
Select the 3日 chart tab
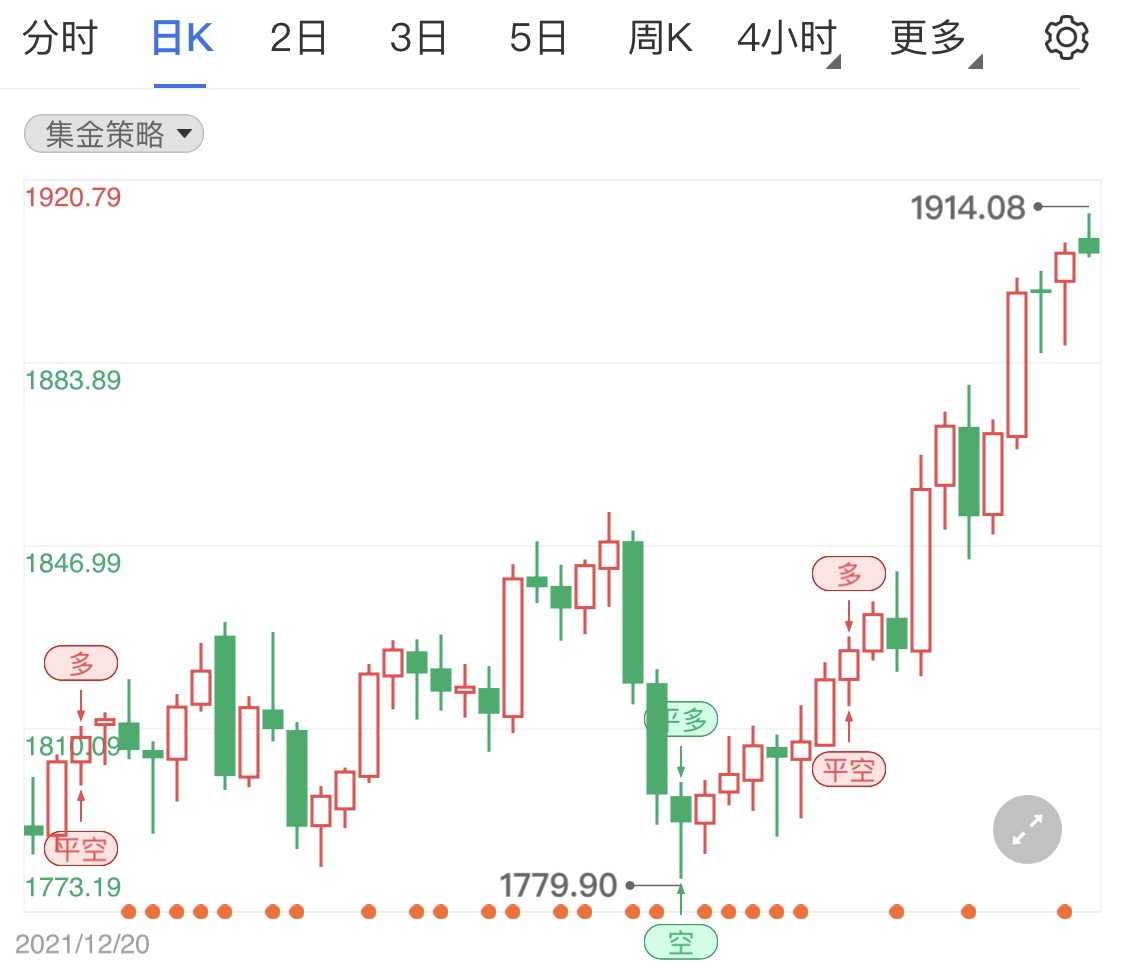(x=418, y=40)
